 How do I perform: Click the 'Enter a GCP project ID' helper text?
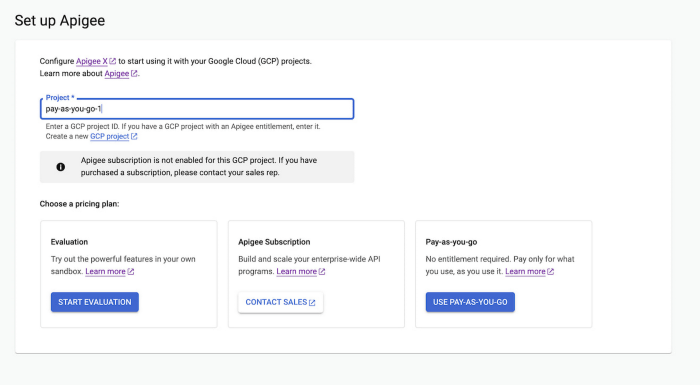(183, 126)
